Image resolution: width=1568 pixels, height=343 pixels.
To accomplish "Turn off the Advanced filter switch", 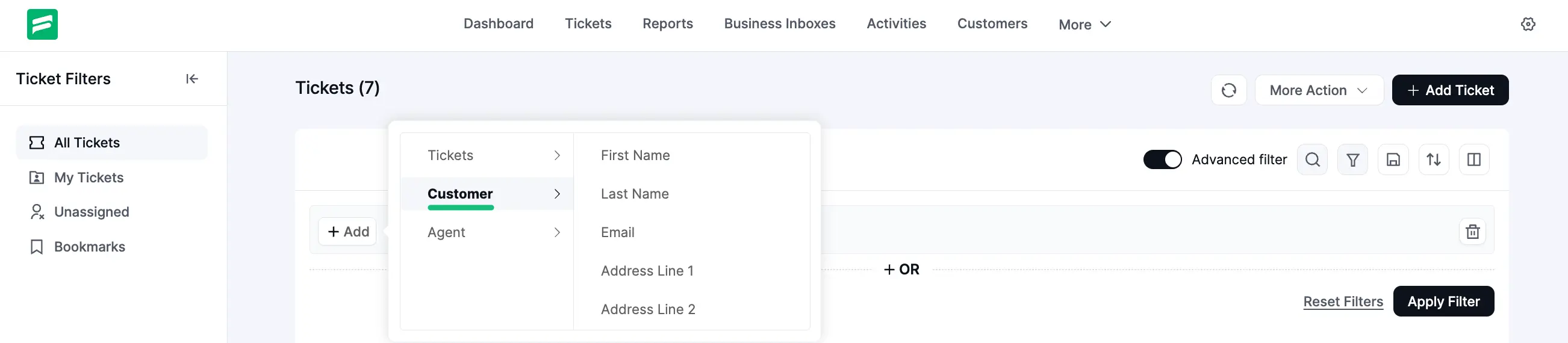I will pyautogui.click(x=1162, y=160).
